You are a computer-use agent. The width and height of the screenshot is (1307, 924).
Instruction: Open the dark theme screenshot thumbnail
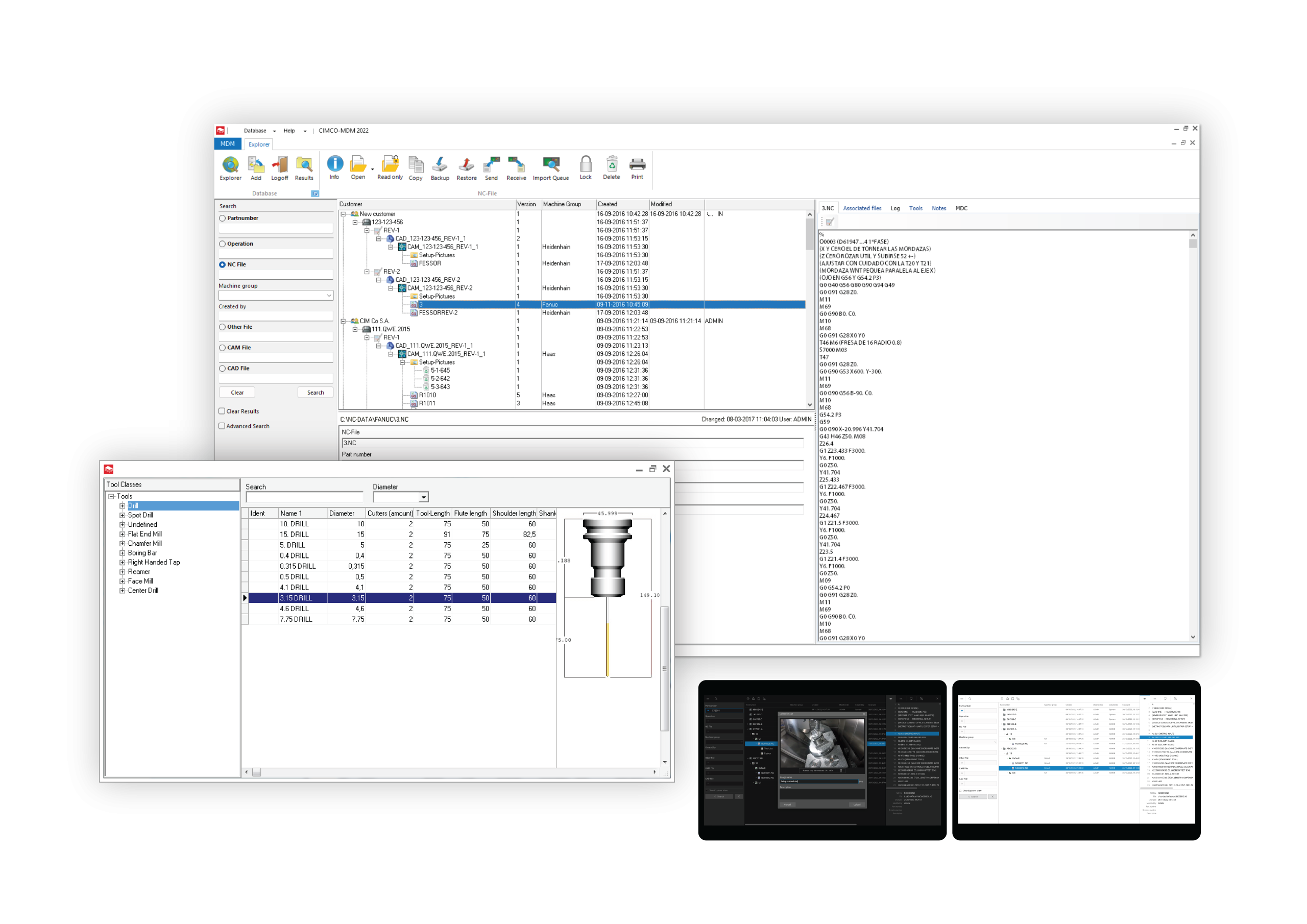(x=822, y=761)
